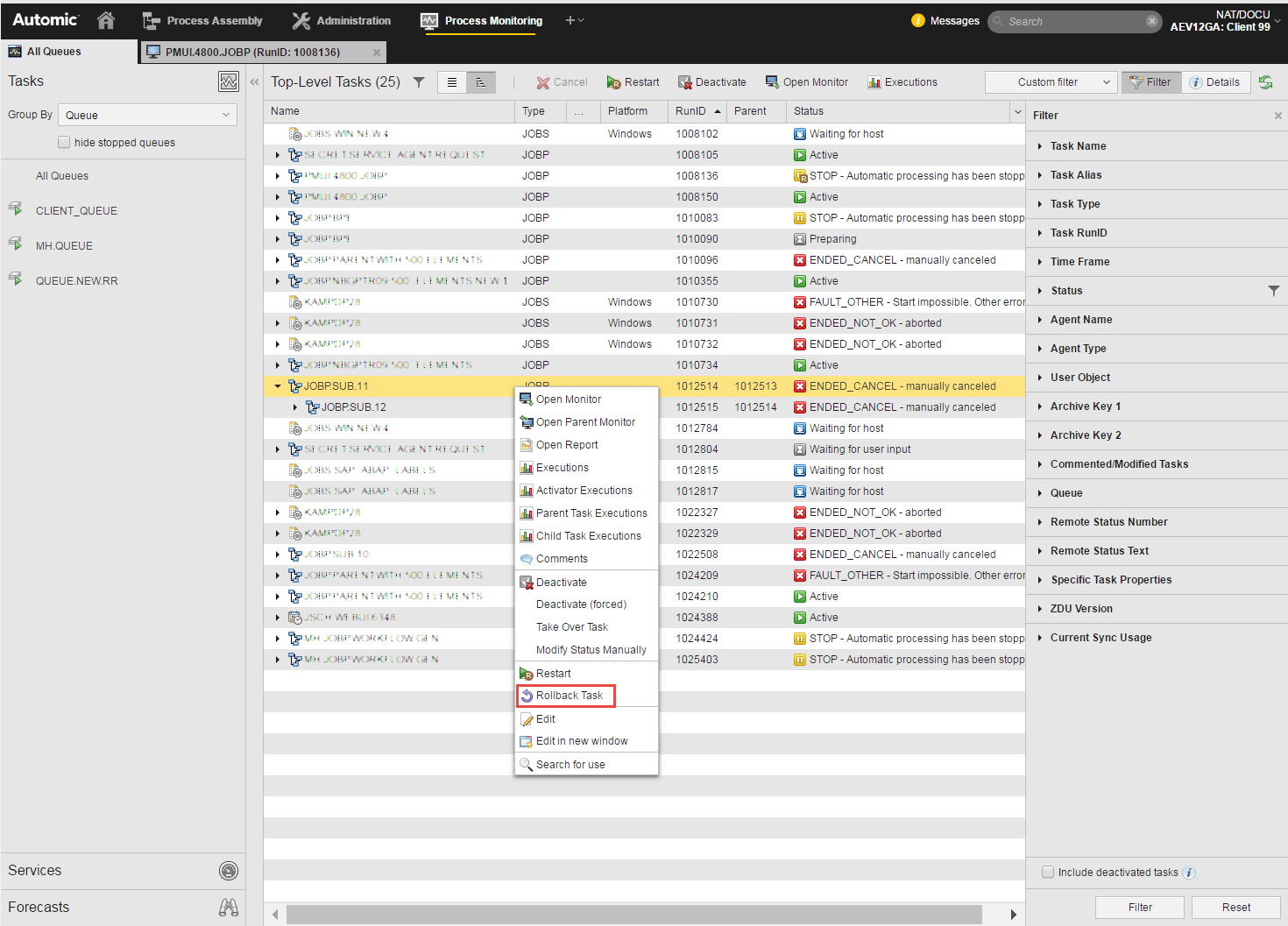Select the QUEUE.NEW.RR queue icon
Image resolution: width=1288 pixels, height=926 pixels.
click(x=15, y=279)
